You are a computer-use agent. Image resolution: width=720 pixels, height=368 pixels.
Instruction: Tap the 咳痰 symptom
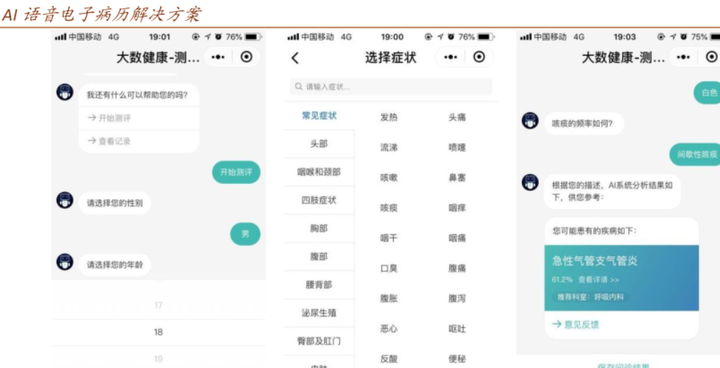pos(389,208)
